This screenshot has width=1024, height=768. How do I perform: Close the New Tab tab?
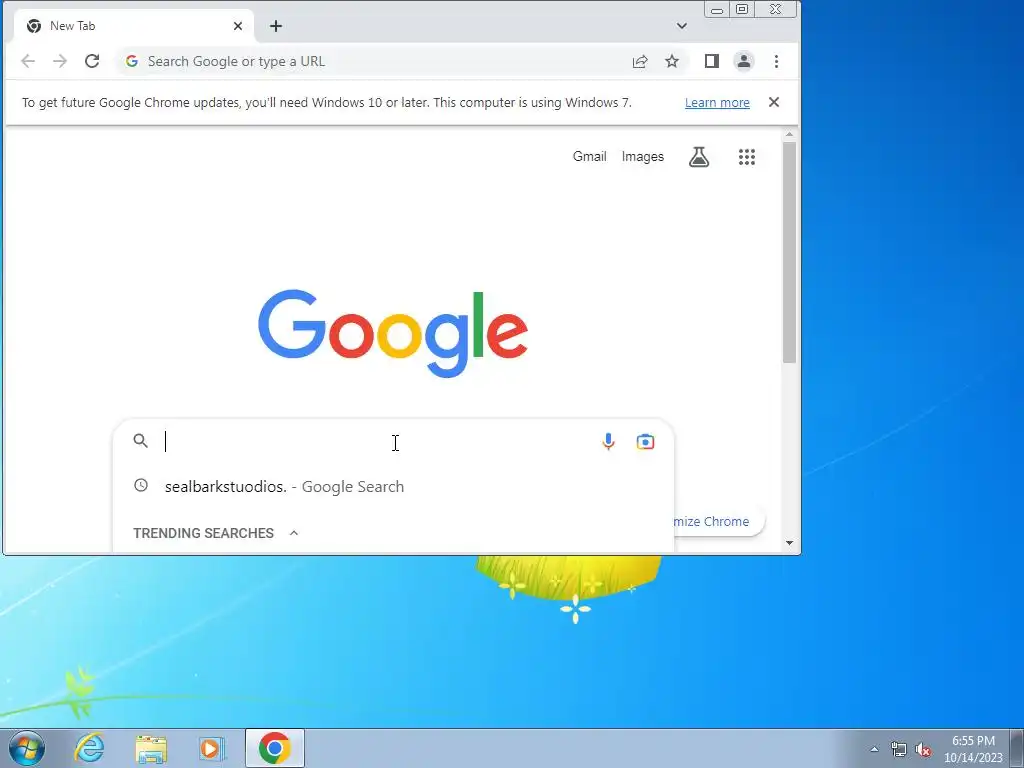(x=238, y=26)
